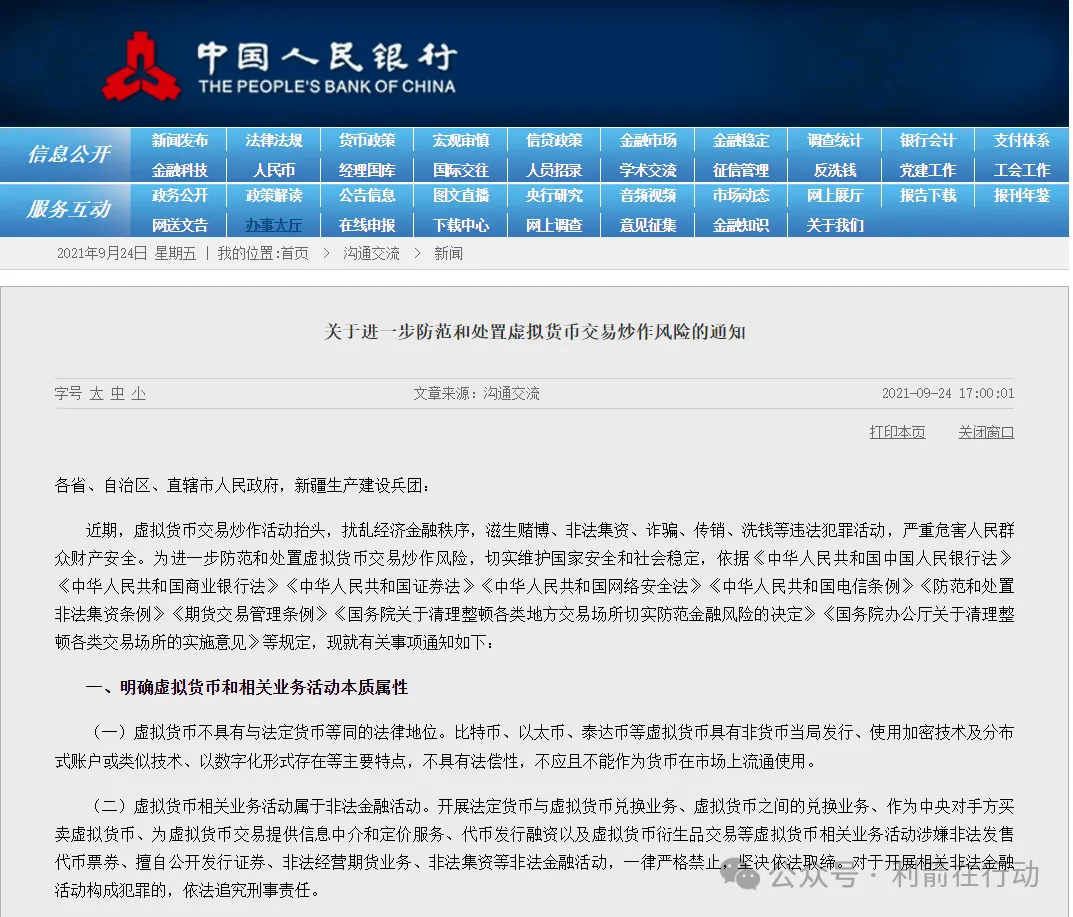Click the 反洗钱 navigation link
This screenshot has width=1073, height=917.
point(834,170)
